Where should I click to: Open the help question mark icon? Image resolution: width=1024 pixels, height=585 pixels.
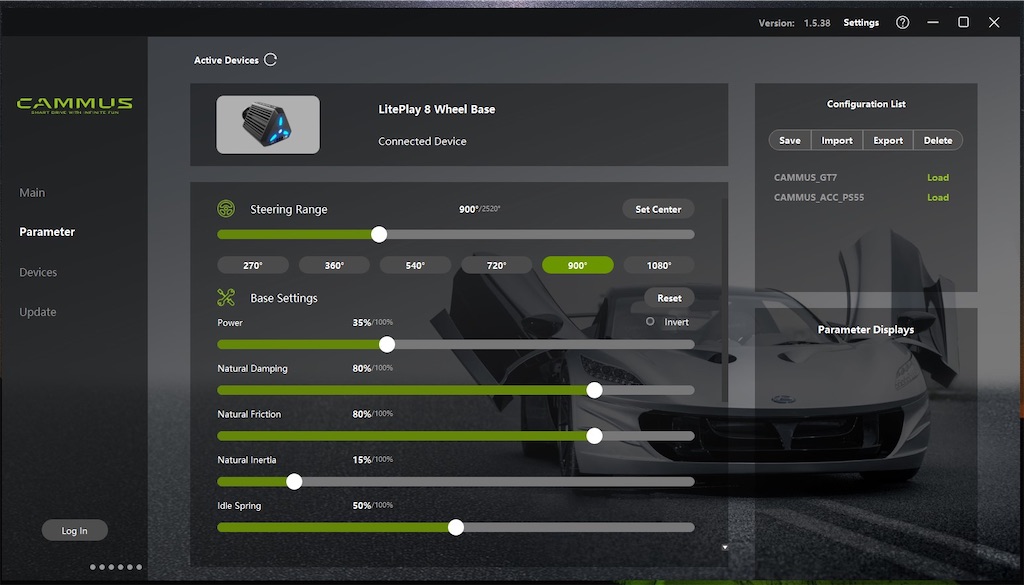pyautogui.click(x=903, y=22)
